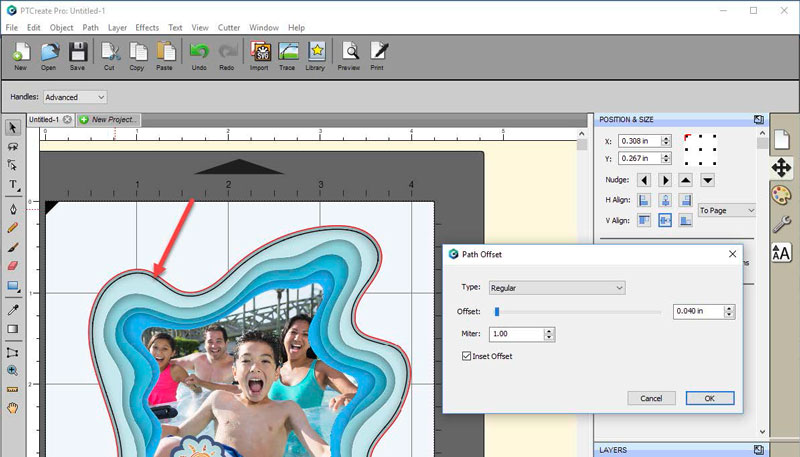Select the Transform distort tool

[x=13, y=352]
